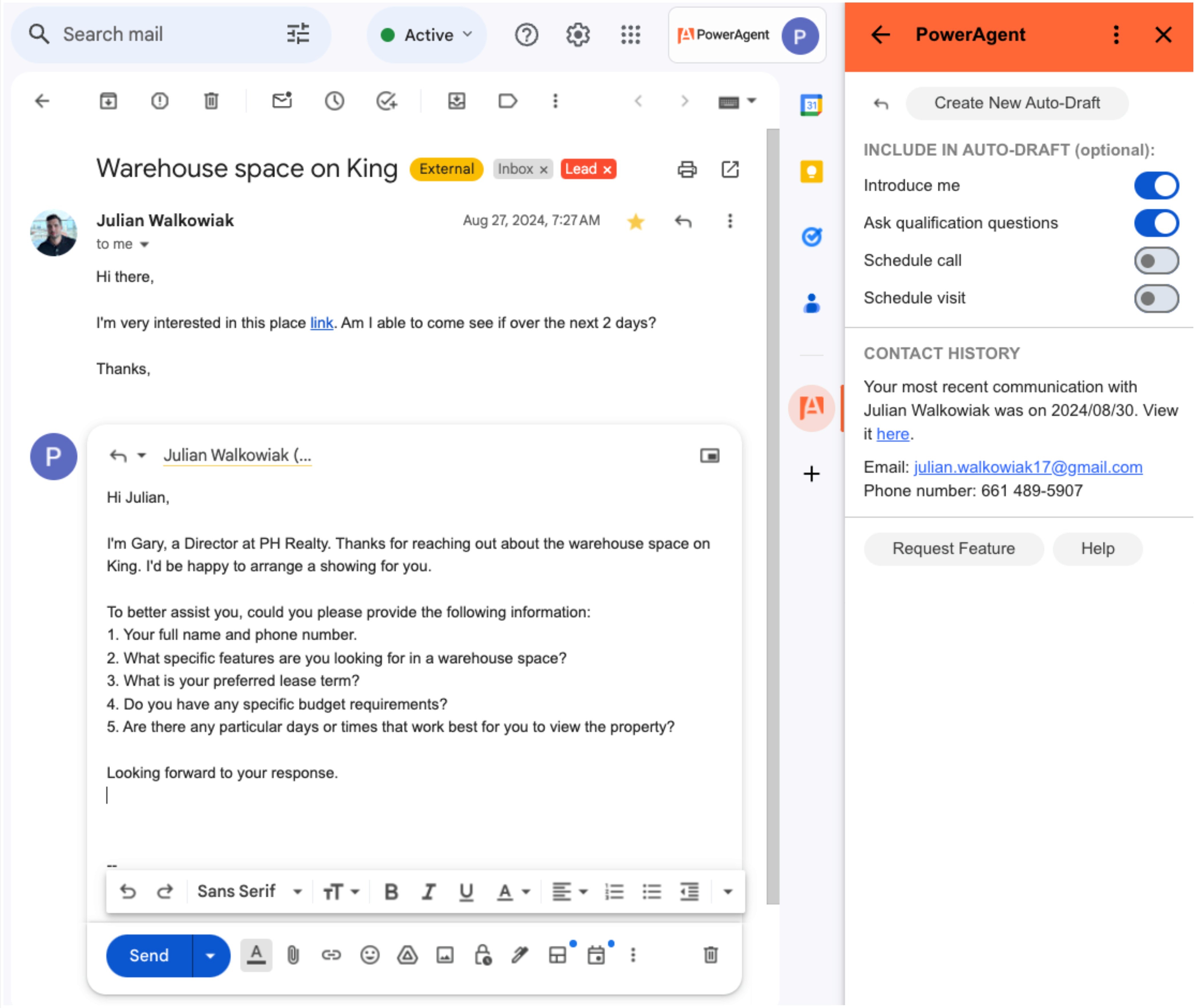1195x1008 pixels.
Task: Open the send options arrow
Action: [210, 956]
